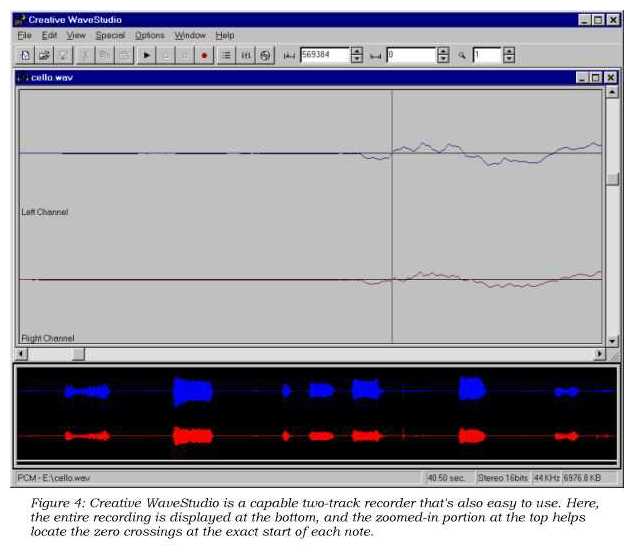Click the 6976.8 KB file size status
Viewport: 634px width, 556px height.
click(582, 478)
